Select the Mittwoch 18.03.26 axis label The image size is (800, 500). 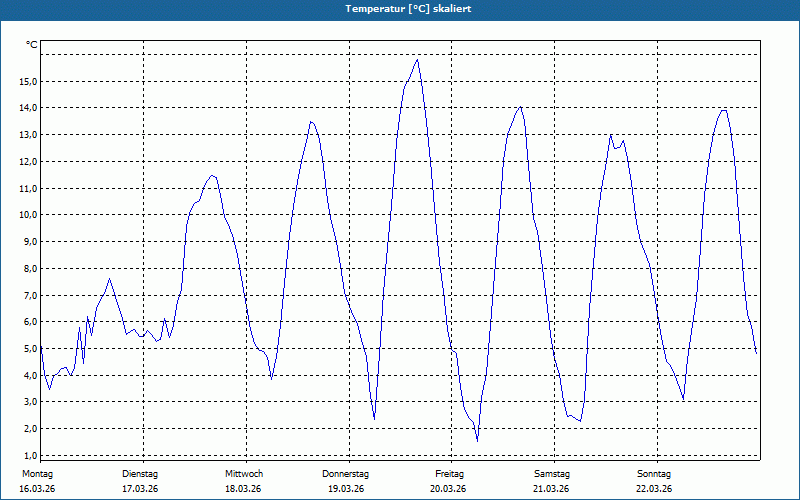(243, 481)
